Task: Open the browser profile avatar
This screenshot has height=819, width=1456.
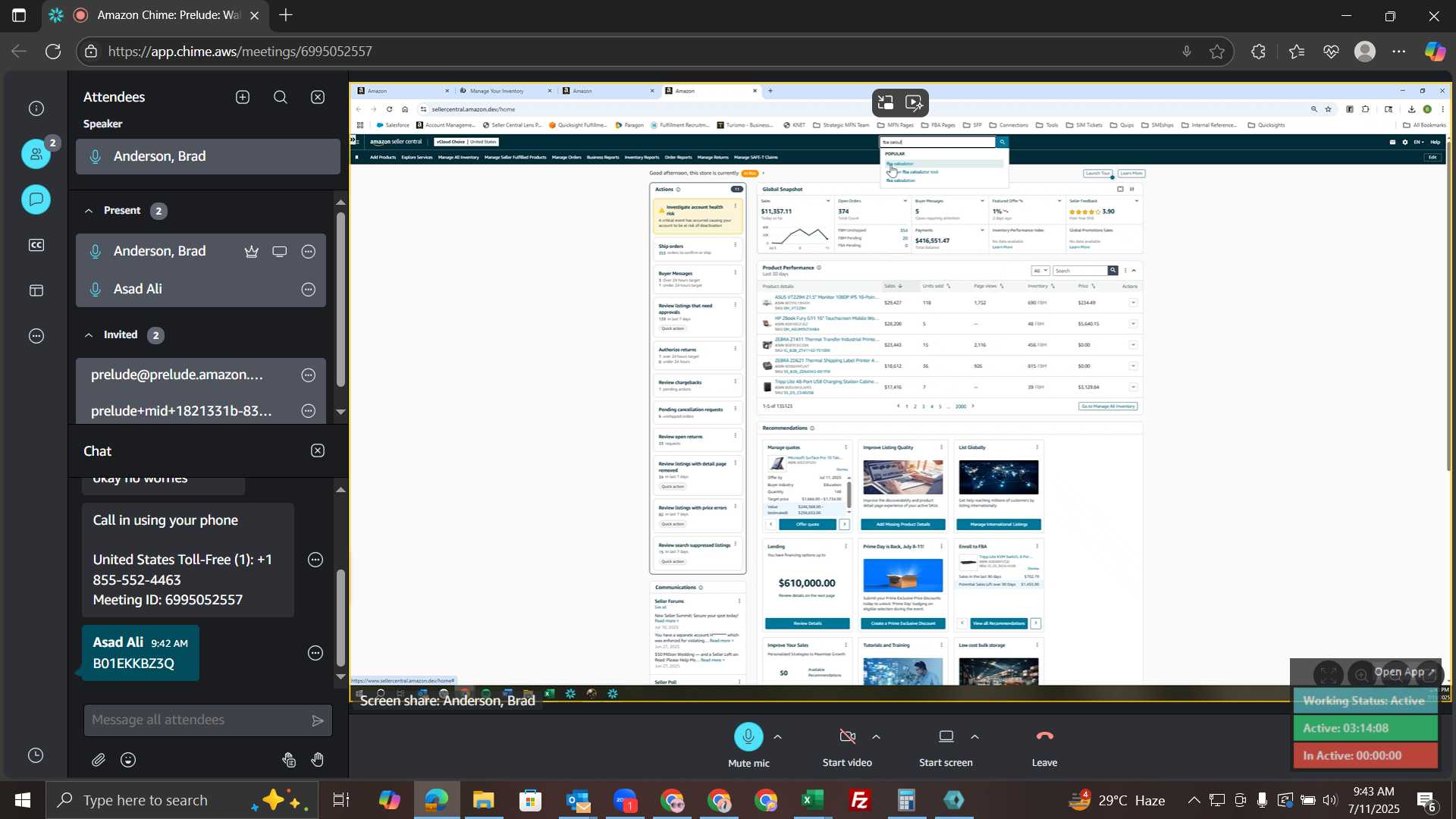Action: pyautogui.click(x=1365, y=52)
